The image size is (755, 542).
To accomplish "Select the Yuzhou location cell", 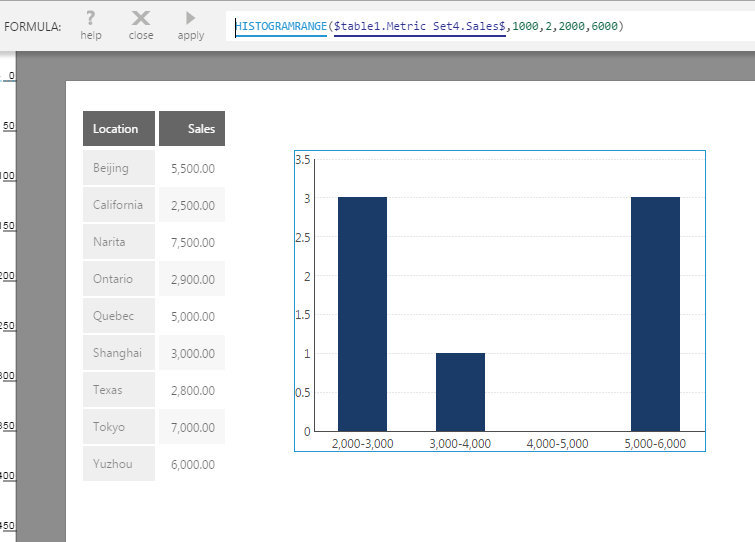I will click(x=118, y=464).
